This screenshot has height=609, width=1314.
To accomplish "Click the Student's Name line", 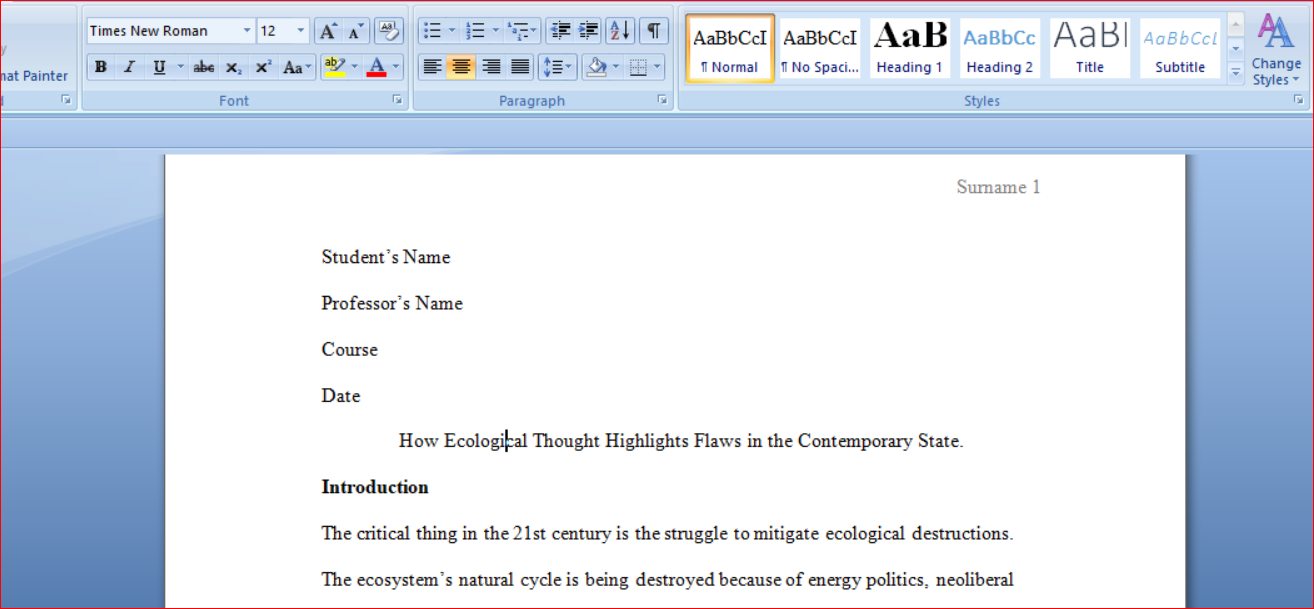I will tap(386, 257).
